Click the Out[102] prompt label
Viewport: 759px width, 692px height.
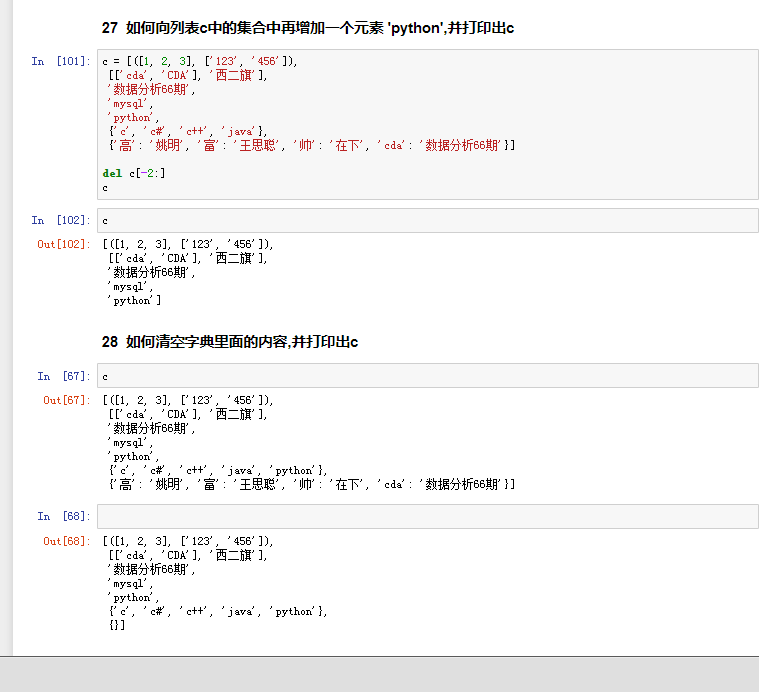(64, 244)
